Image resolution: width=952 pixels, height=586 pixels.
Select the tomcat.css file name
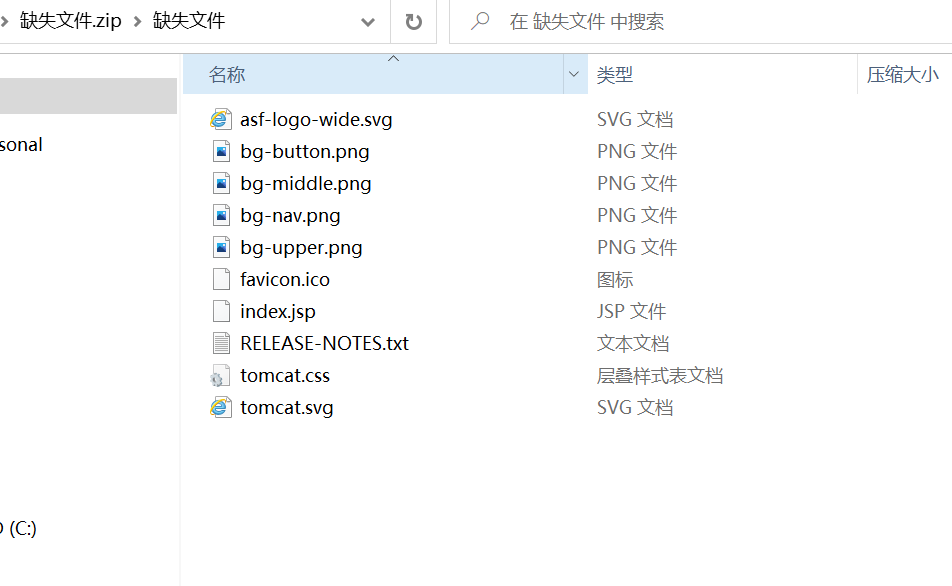tap(285, 375)
